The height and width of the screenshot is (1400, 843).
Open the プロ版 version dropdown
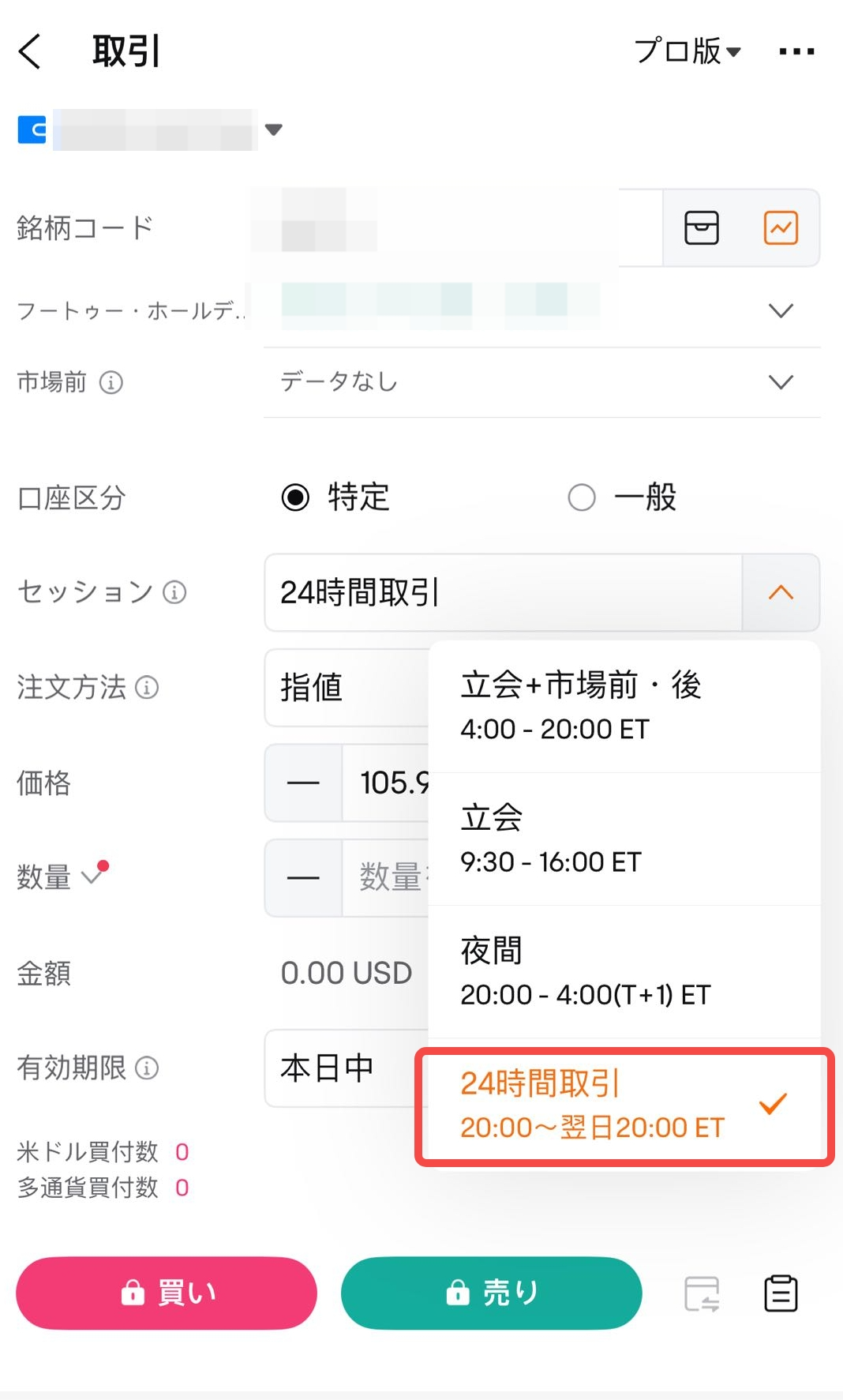[688, 52]
